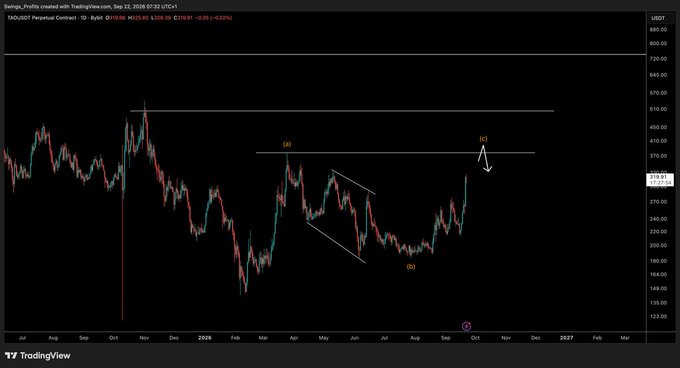Open the USDT currency selector

(x=658, y=18)
